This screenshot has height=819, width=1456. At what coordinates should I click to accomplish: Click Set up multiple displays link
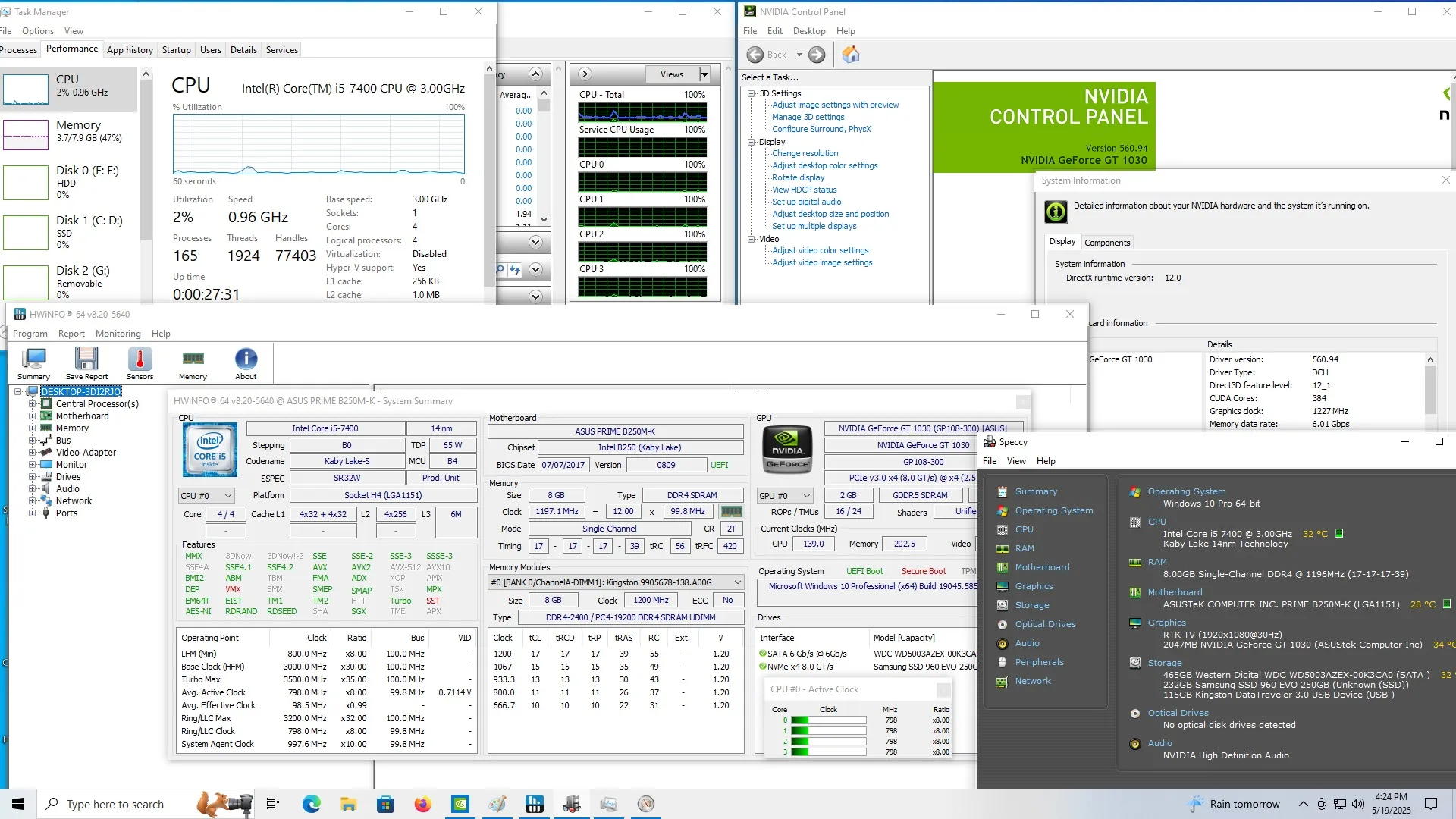(x=814, y=227)
